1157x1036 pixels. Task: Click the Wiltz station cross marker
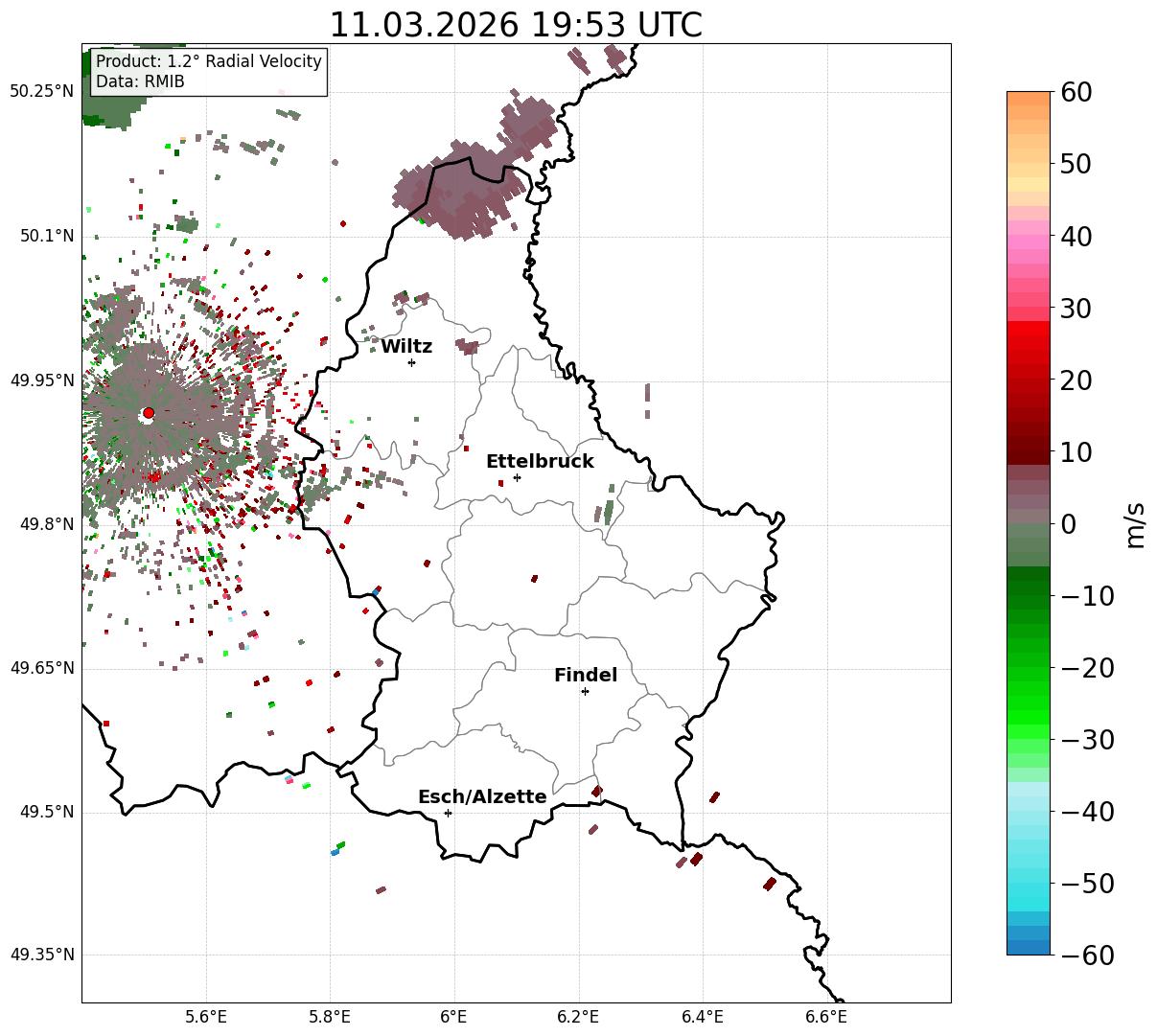click(x=411, y=362)
